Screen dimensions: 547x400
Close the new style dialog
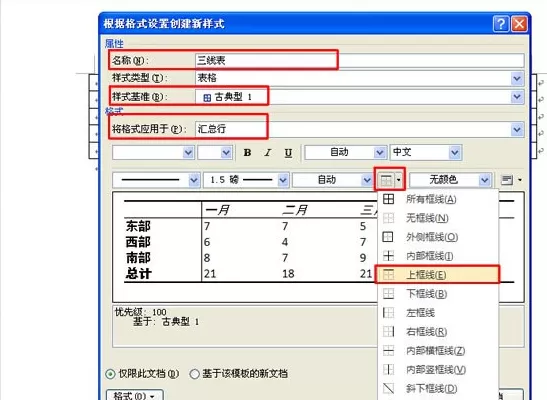point(519,24)
